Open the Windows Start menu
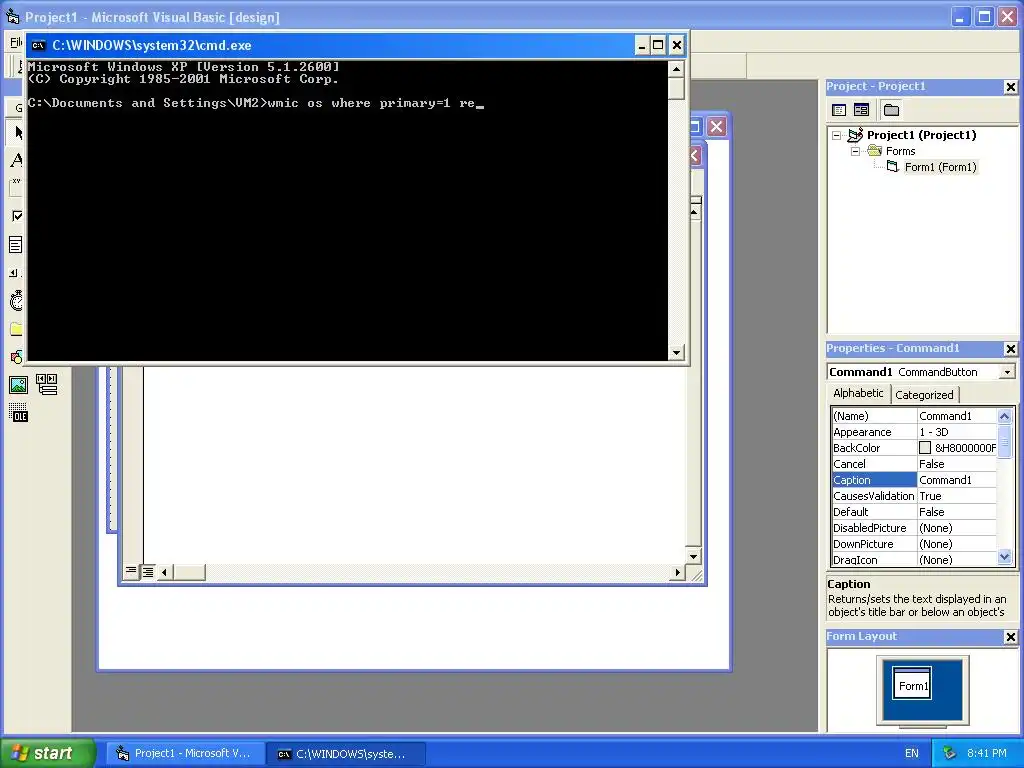 48,753
